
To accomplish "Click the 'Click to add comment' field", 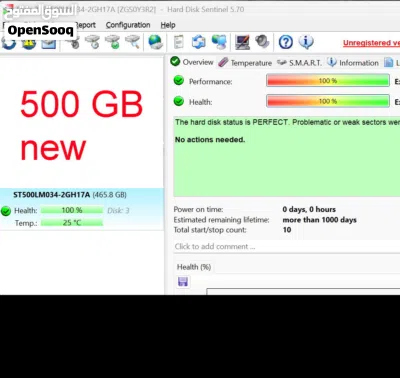I will click(x=287, y=247).
